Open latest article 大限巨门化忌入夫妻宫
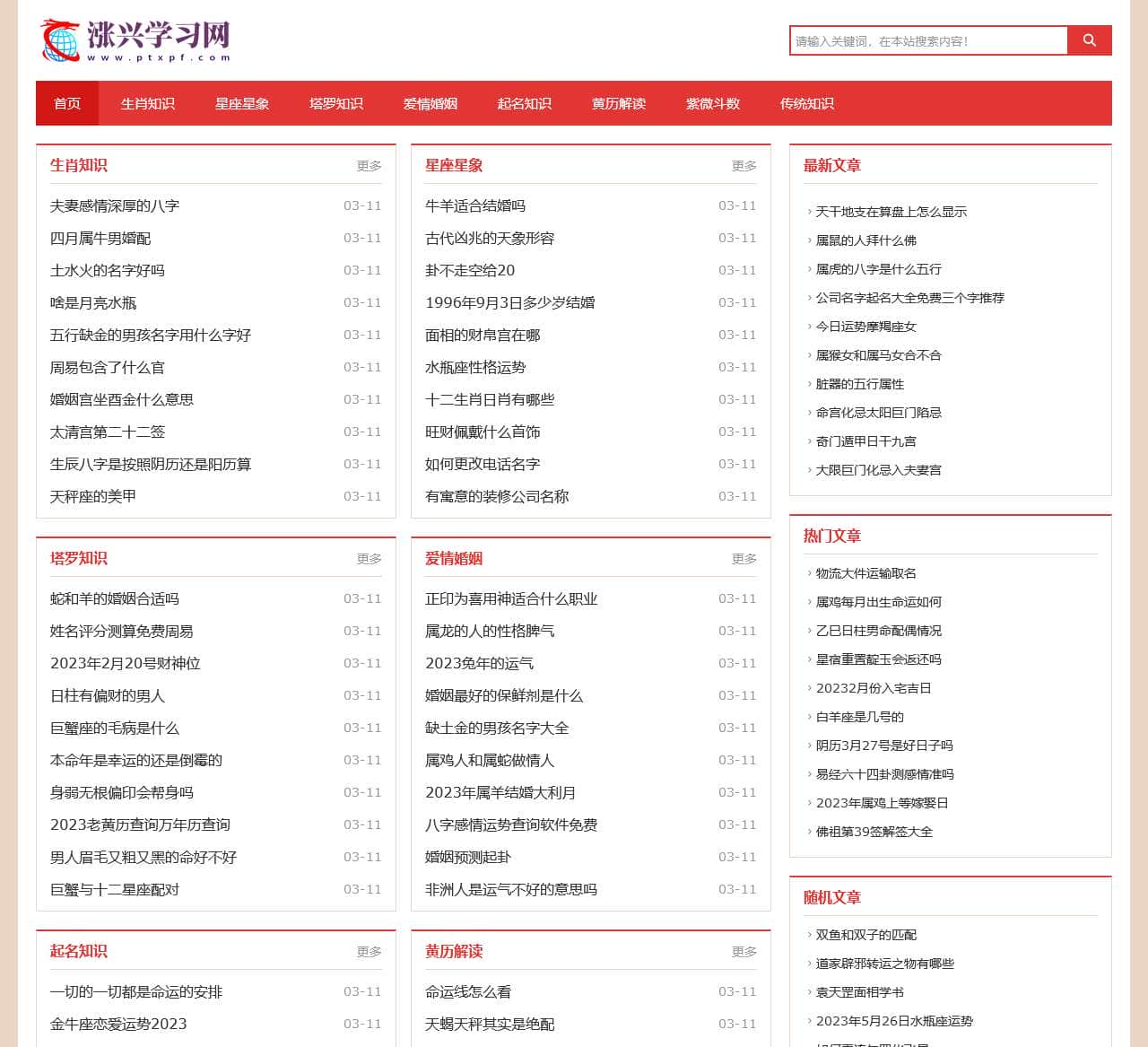The image size is (1148, 1047). (x=879, y=470)
